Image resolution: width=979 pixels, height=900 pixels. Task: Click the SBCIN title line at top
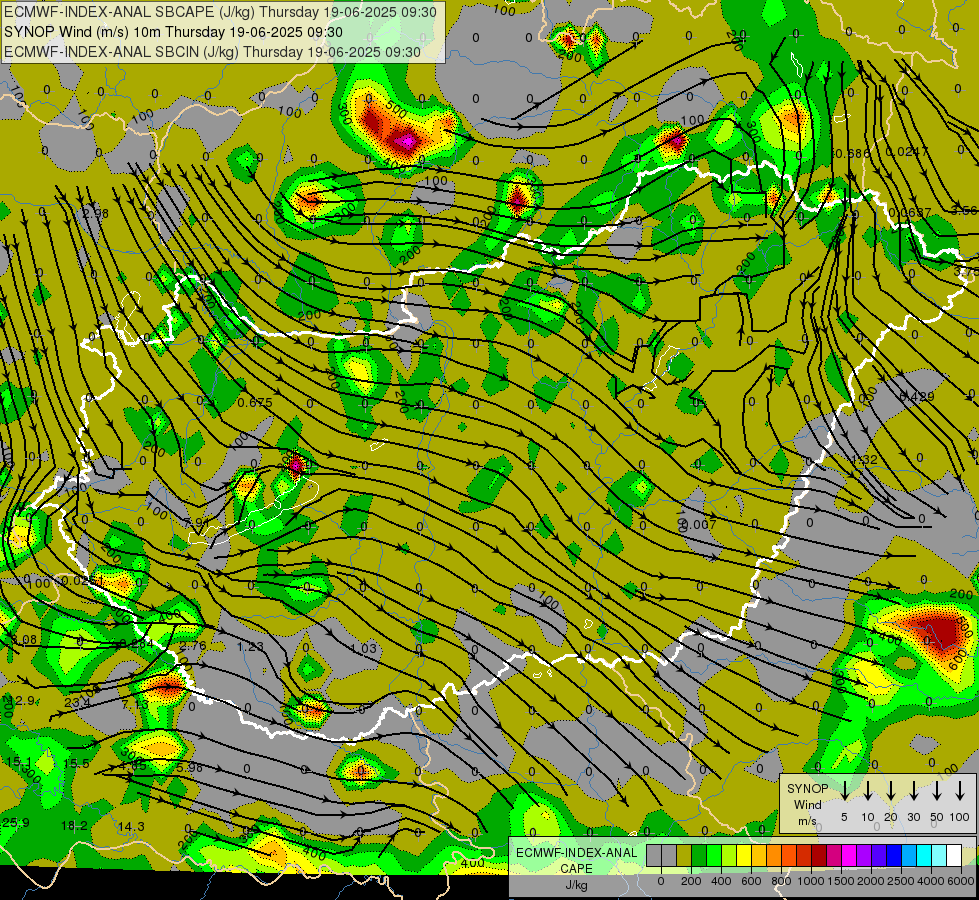212,52
